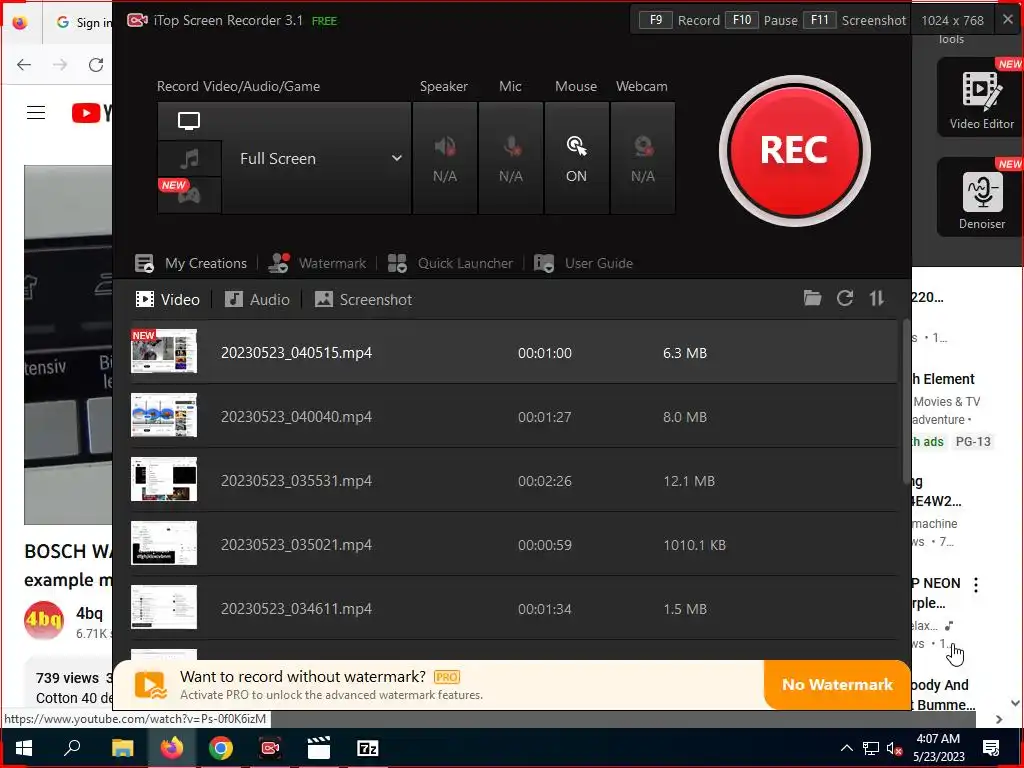This screenshot has height=768, width=1024.
Task: Open Quick Launcher menu
Action: click(x=450, y=263)
